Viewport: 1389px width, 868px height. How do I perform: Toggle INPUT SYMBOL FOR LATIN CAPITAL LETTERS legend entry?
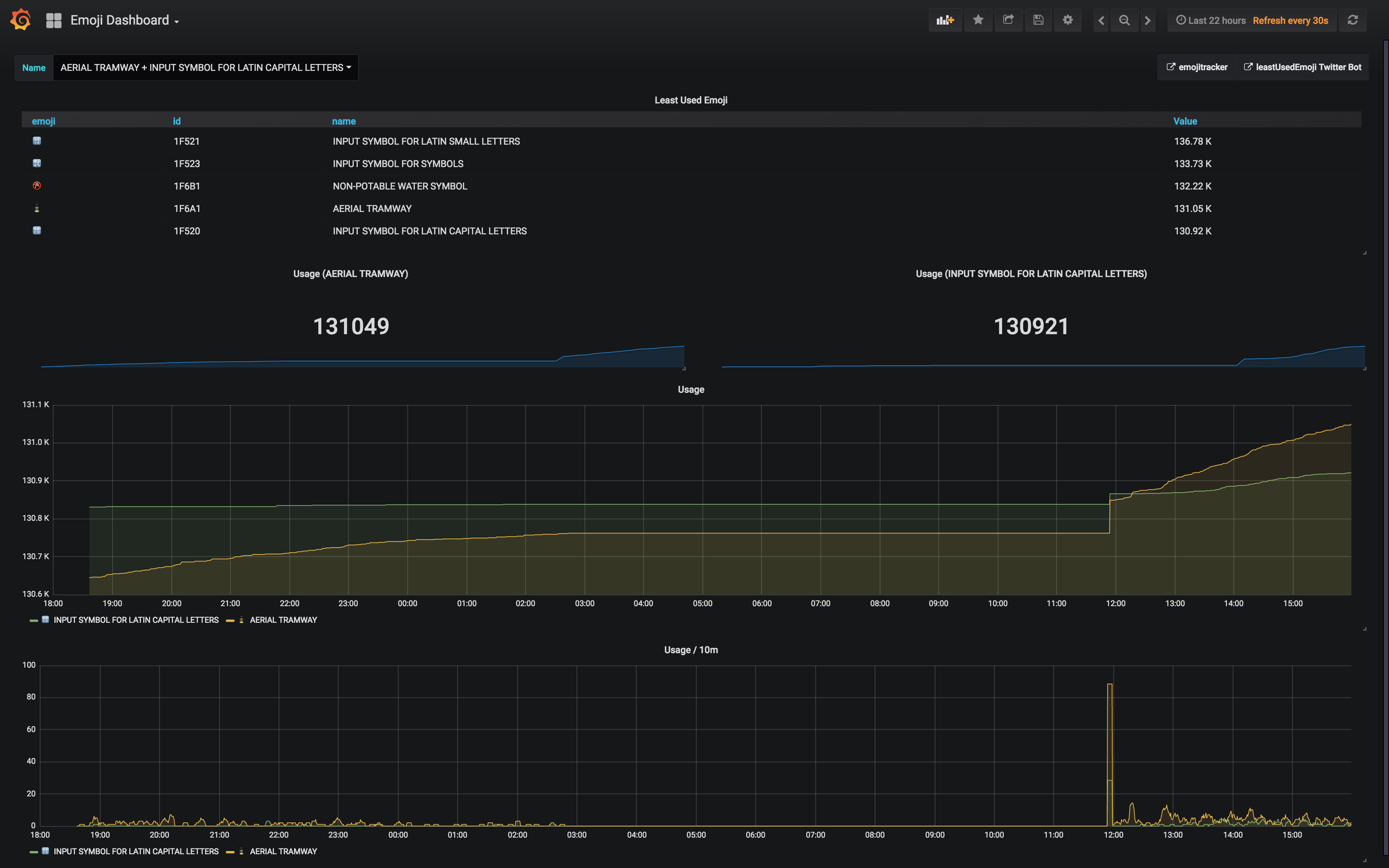136,620
